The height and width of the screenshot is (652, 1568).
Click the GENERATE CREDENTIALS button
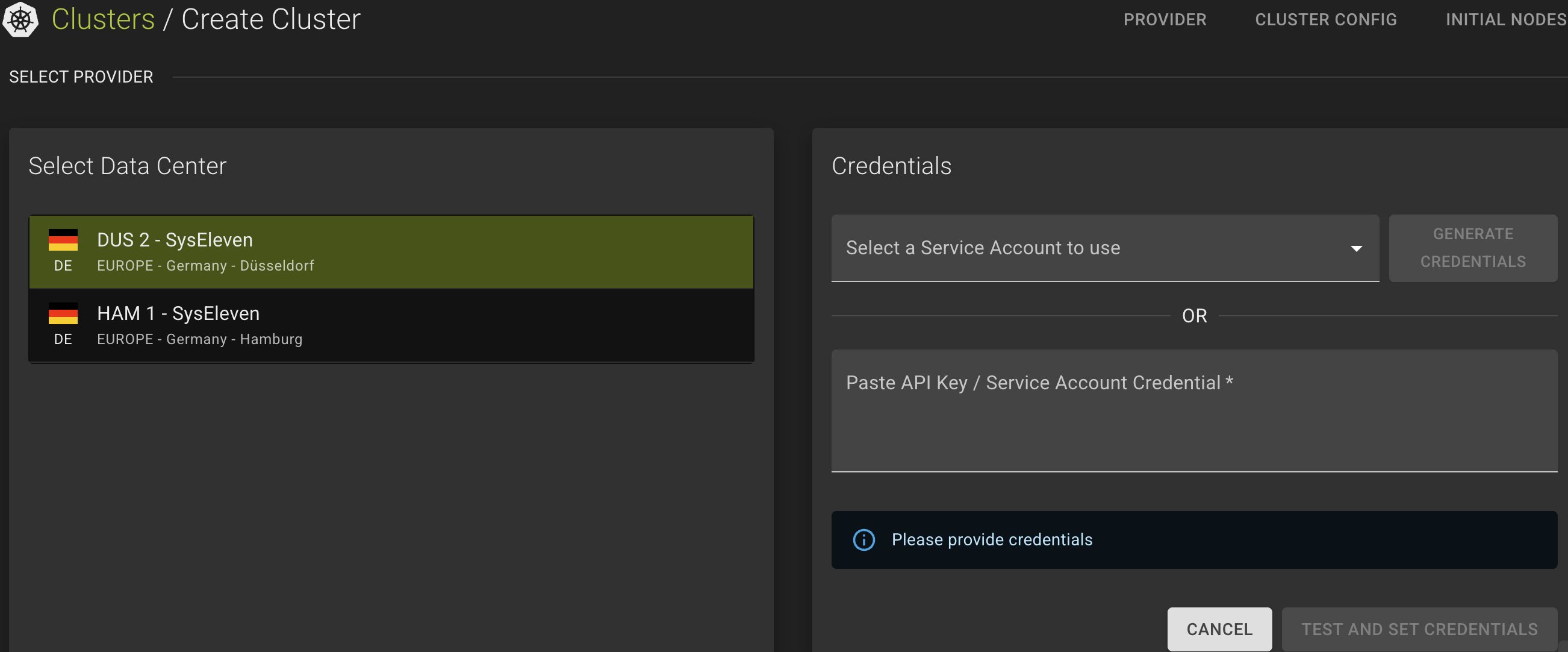1472,248
